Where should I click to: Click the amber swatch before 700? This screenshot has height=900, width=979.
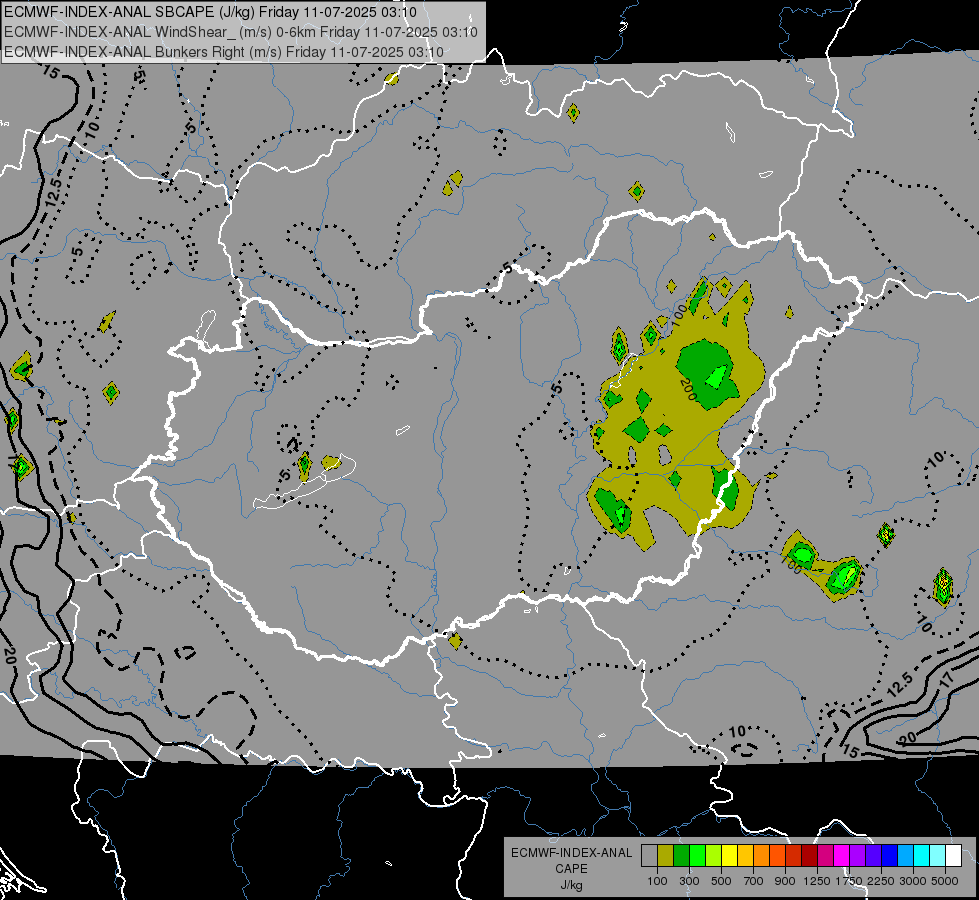pyautogui.click(x=745, y=855)
